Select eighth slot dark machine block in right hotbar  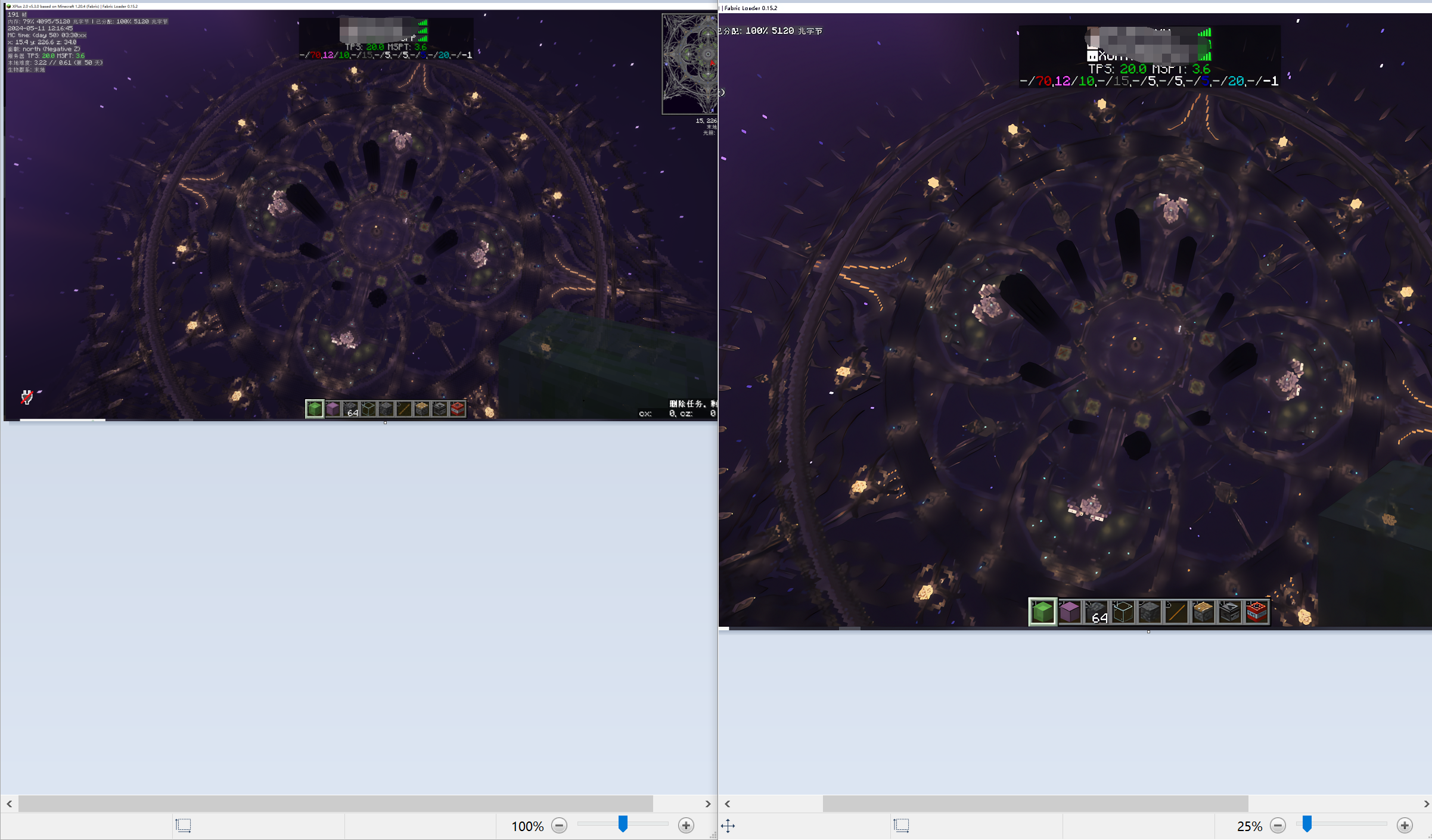(1230, 612)
